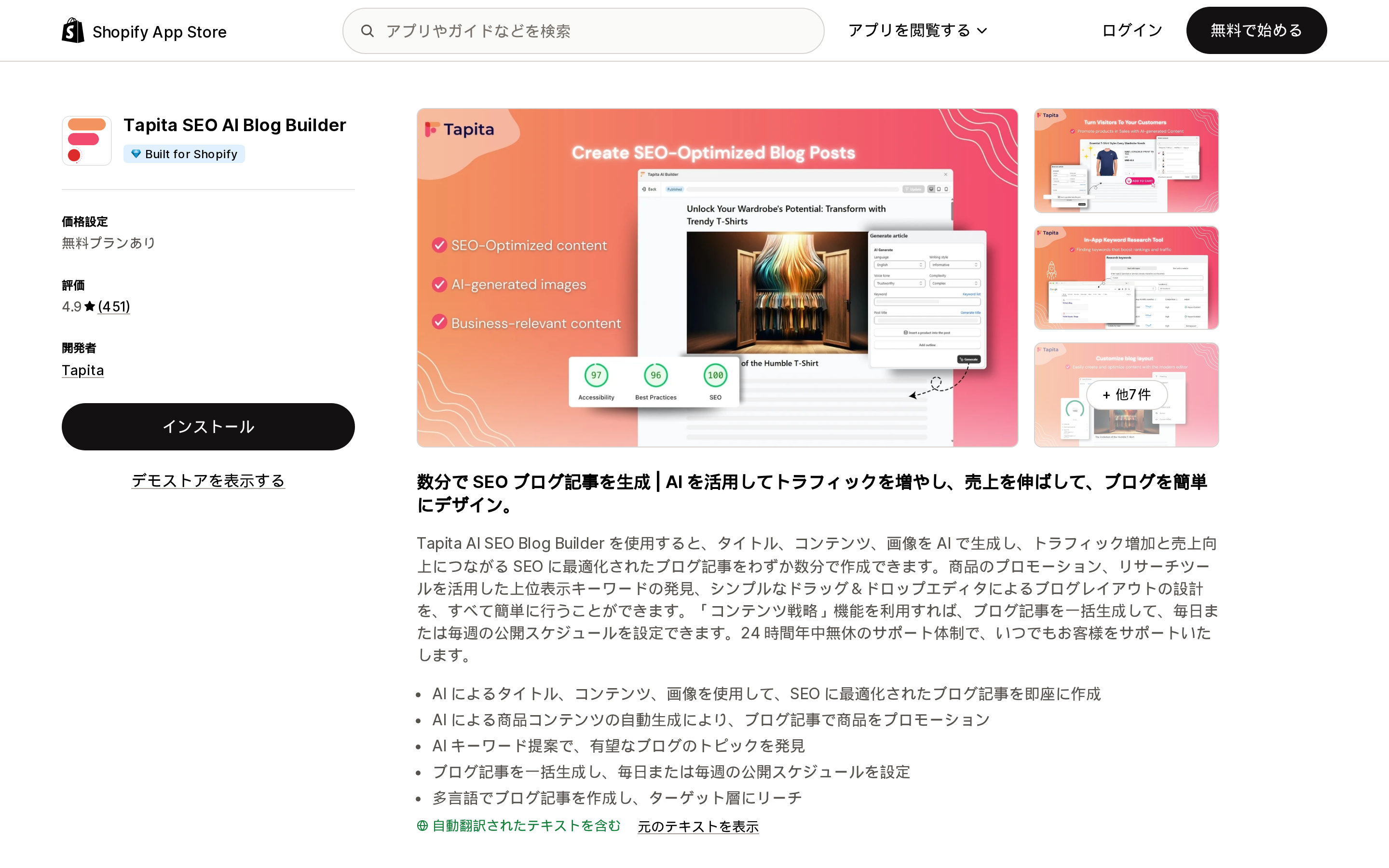1389x868 pixels.
Task: Click the search field for apps and guides
Action: point(583,31)
